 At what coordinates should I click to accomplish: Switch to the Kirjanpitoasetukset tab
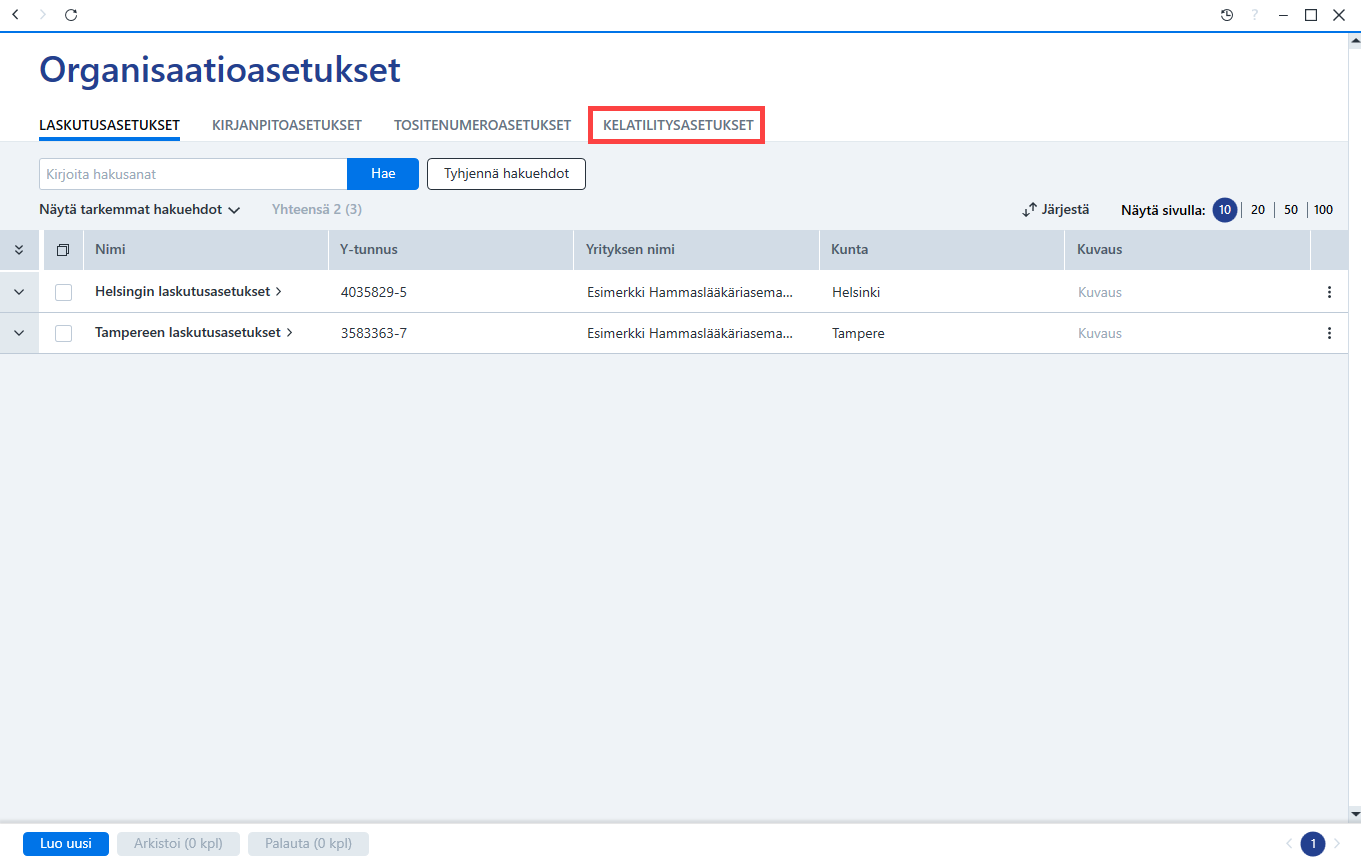(x=287, y=125)
